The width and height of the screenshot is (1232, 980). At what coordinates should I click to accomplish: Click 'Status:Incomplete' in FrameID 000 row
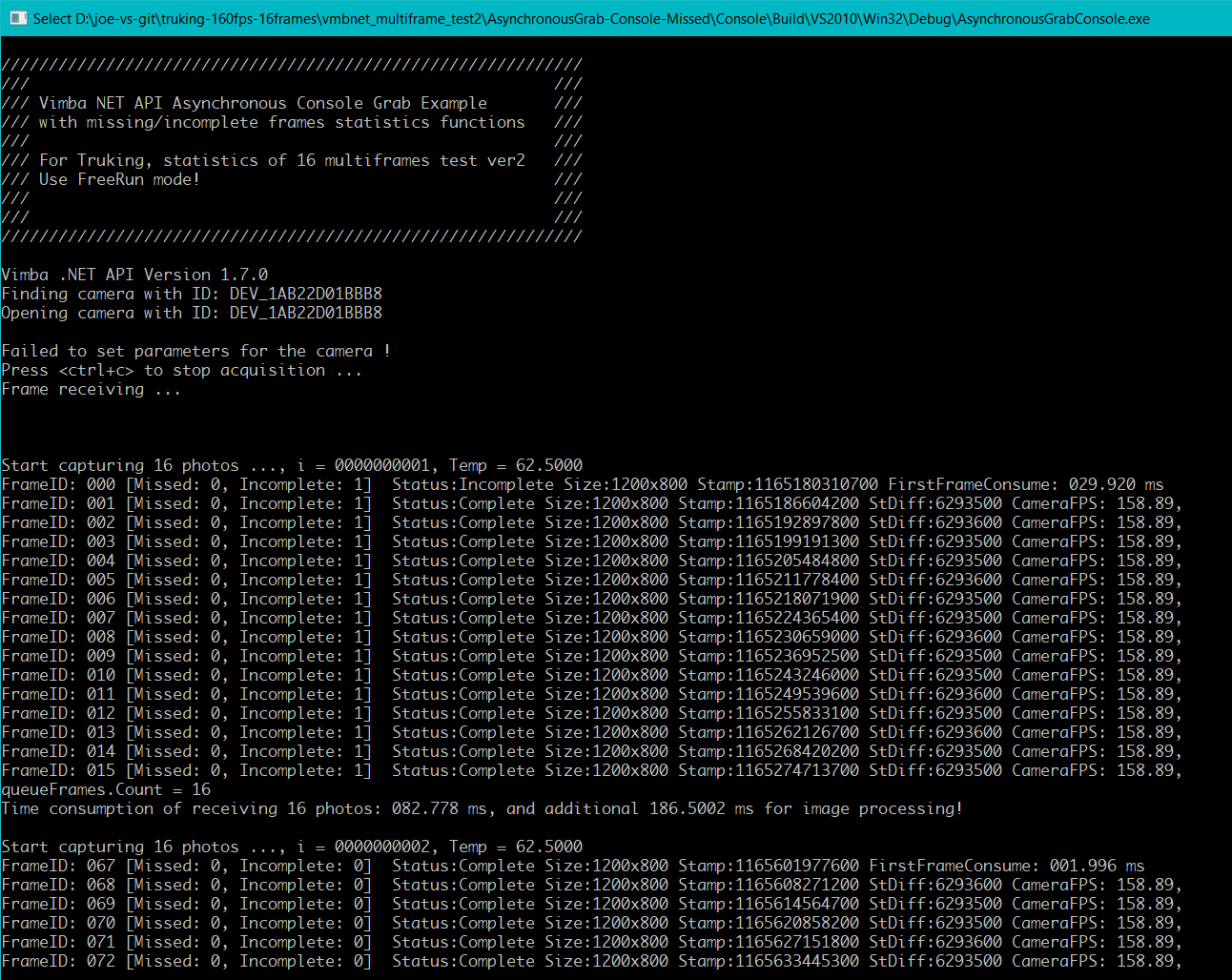pyautogui.click(x=473, y=484)
